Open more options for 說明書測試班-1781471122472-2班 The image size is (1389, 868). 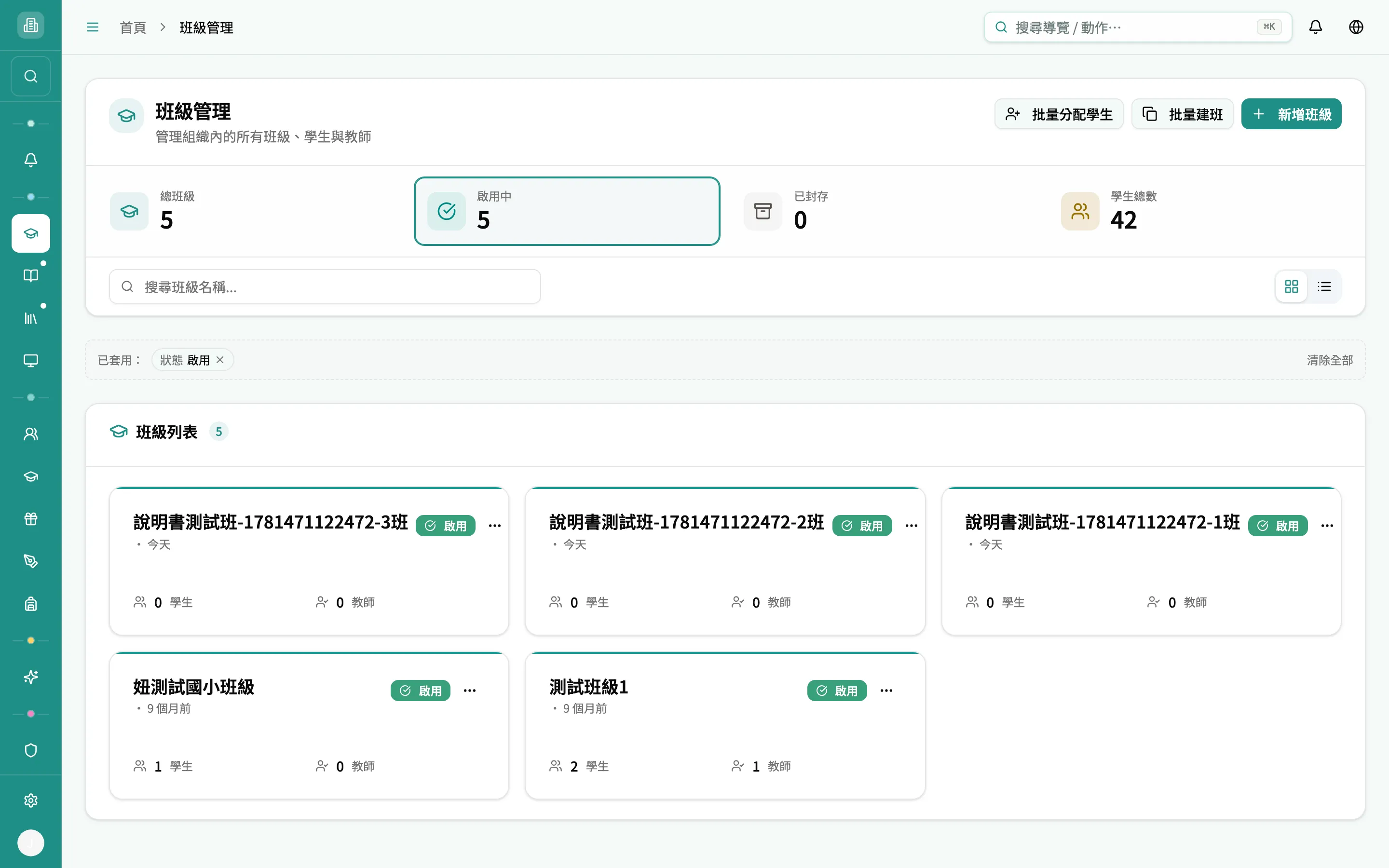(x=912, y=525)
